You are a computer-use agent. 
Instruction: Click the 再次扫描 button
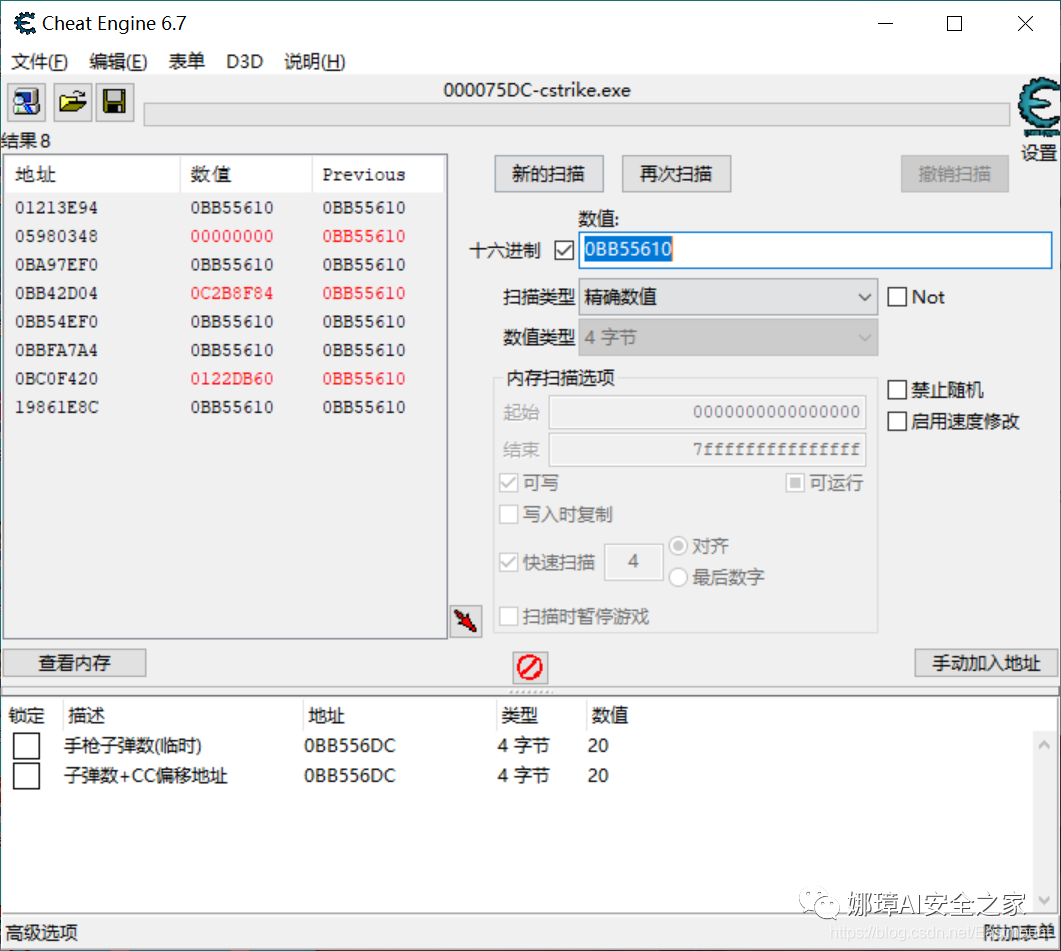[676, 174]
